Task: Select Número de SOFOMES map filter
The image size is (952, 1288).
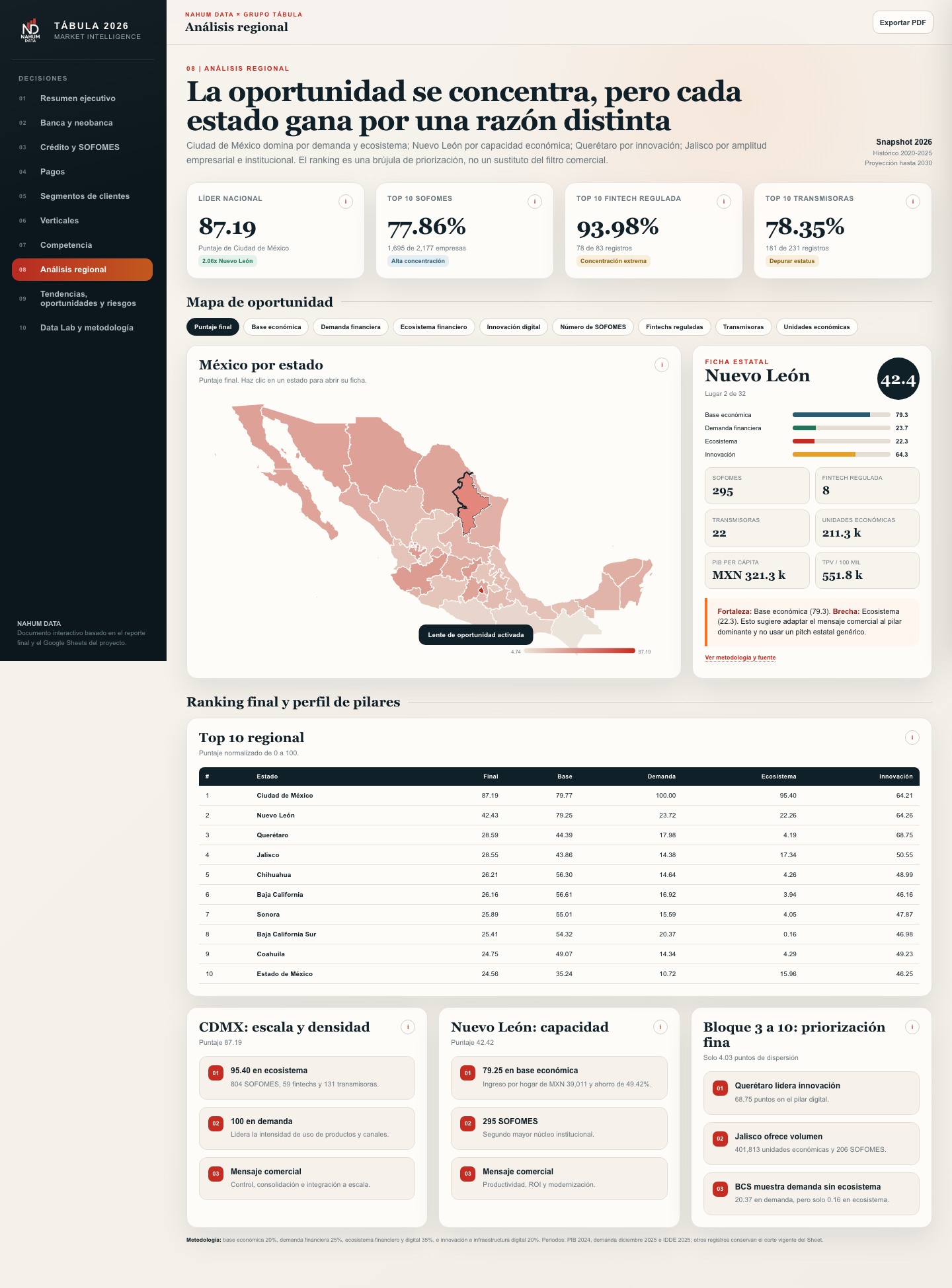Action: (593, 327)
